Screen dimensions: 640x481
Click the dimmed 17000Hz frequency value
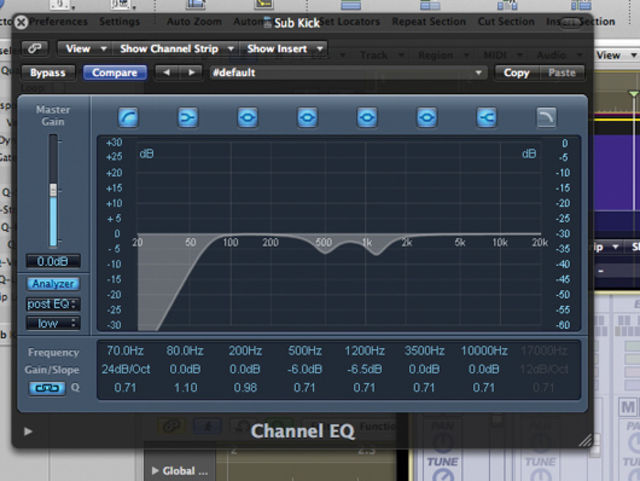pos(544,351)
